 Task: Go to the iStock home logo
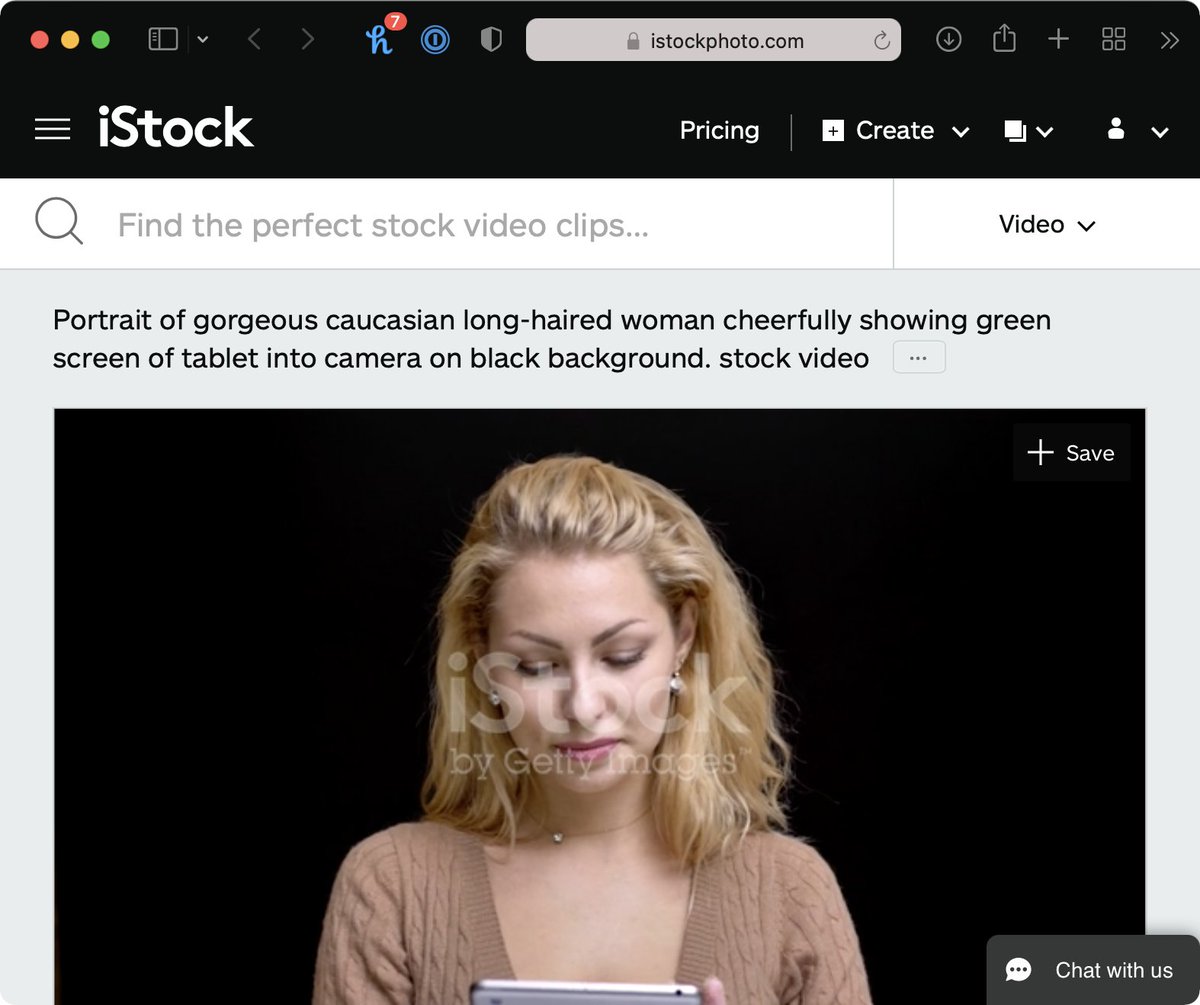pos(176,128)
